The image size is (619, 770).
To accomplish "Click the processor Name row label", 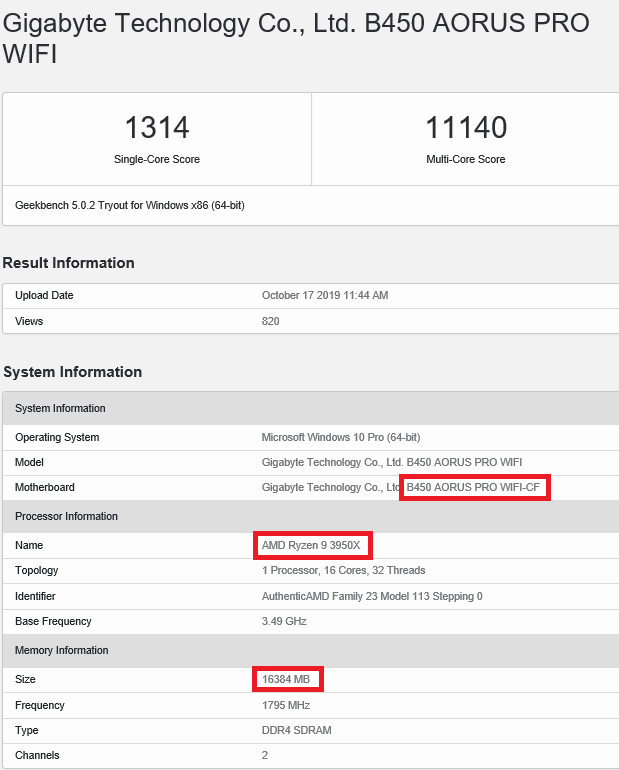I will pyautogui.click(x=29, y=545).
